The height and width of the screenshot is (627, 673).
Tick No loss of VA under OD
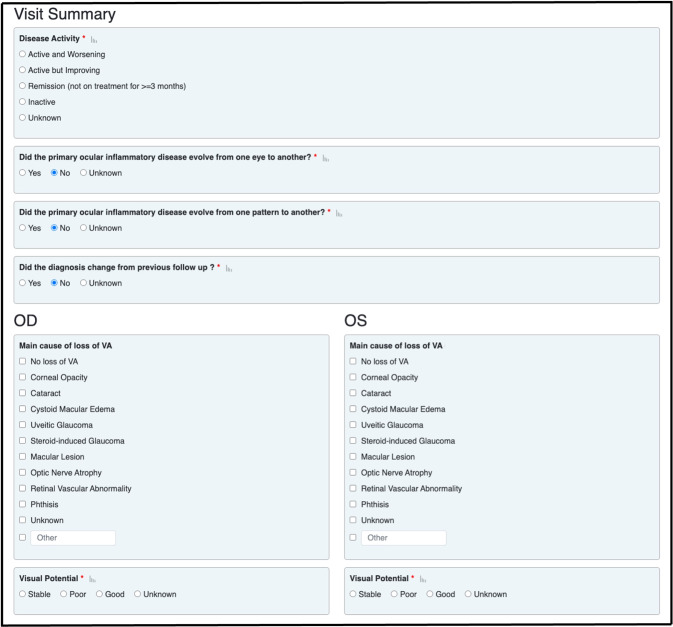pyautogui.click(x=22, y=361)
